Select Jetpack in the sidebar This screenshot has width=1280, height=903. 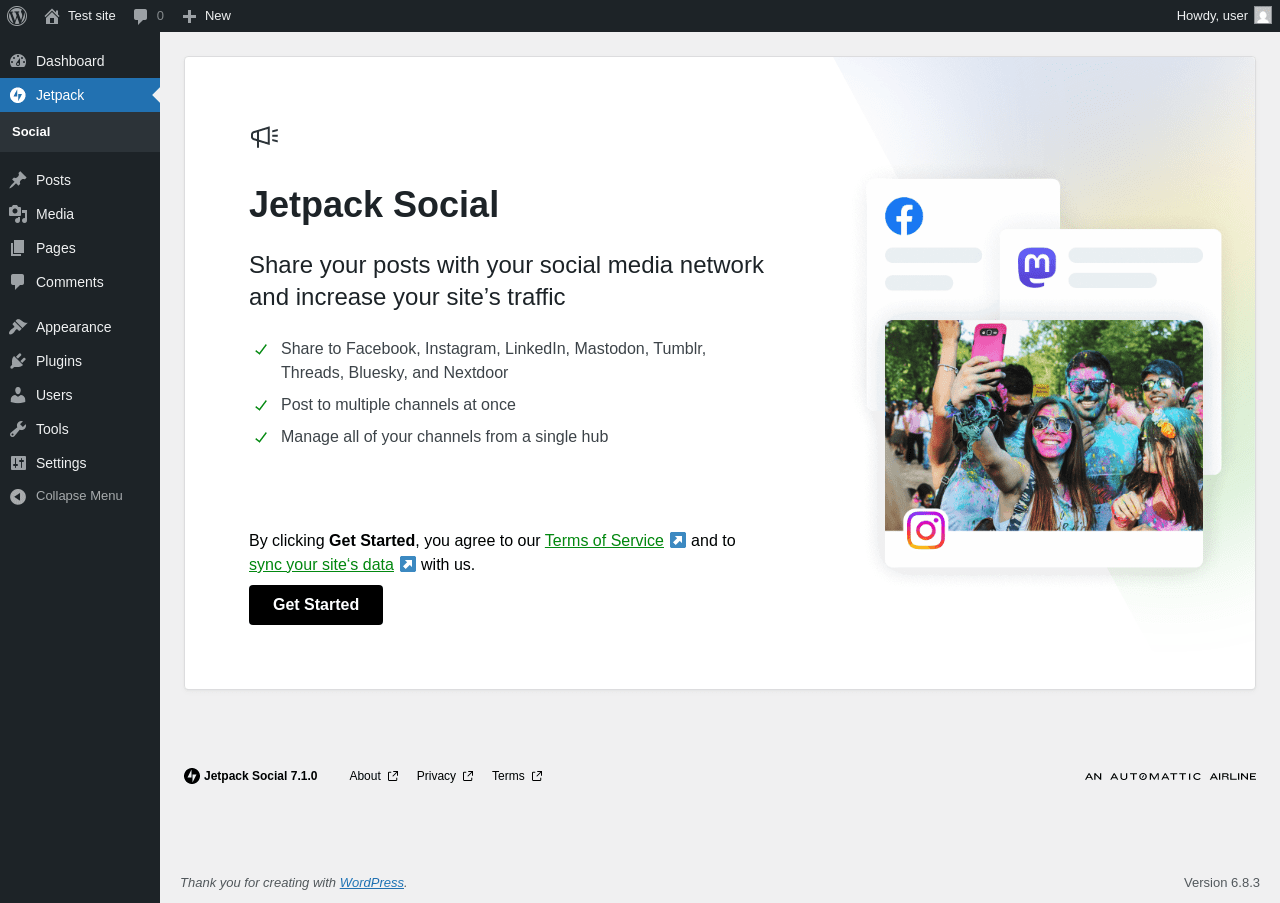point(60,95)
